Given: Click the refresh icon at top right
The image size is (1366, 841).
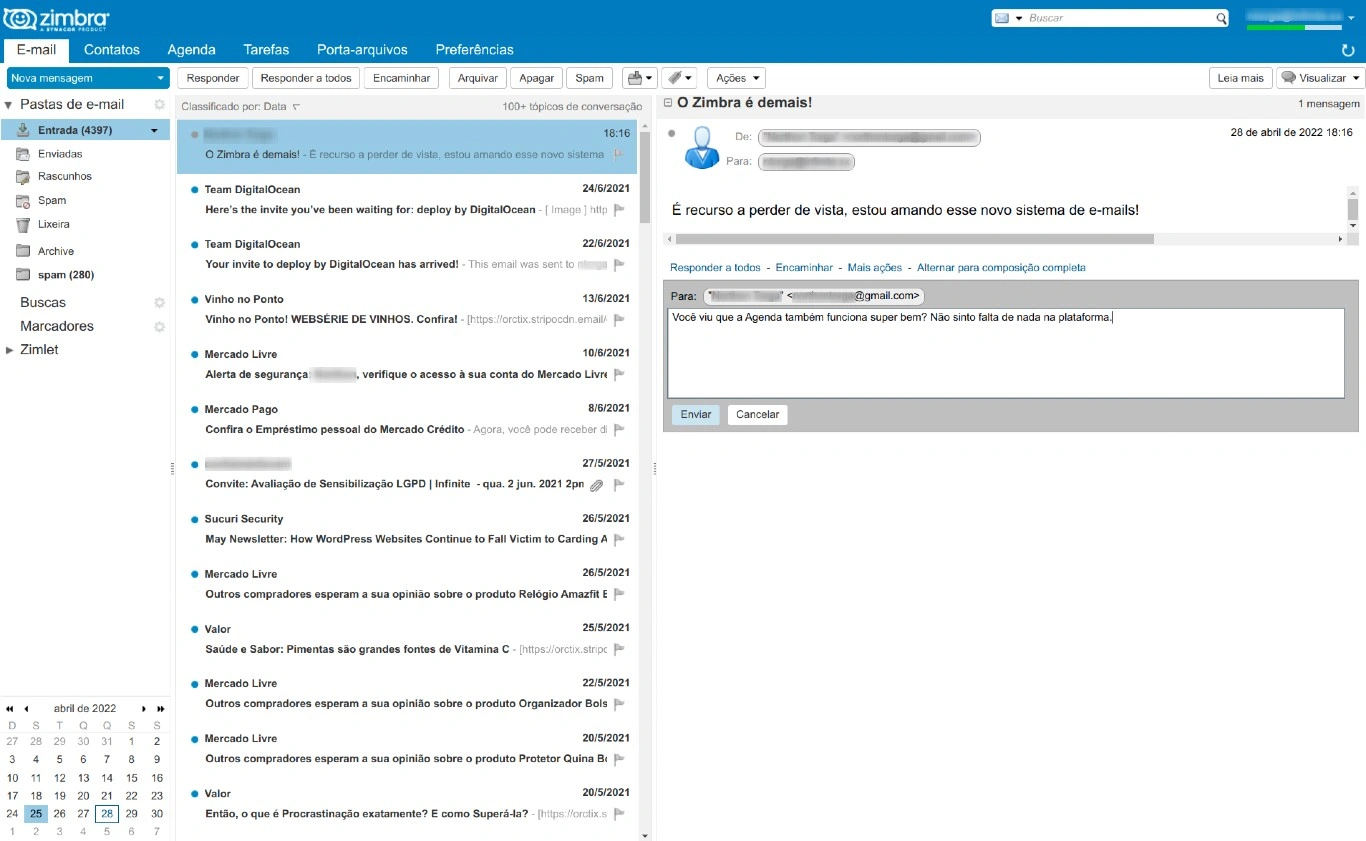Looking at the screenshot, I should [x=1347, y=50].
